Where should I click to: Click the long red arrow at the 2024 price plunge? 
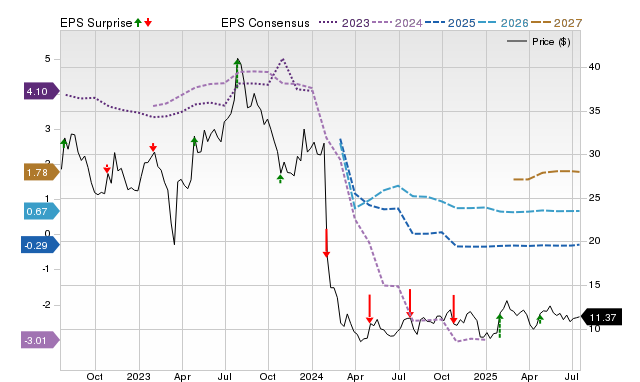coord(326,244)
